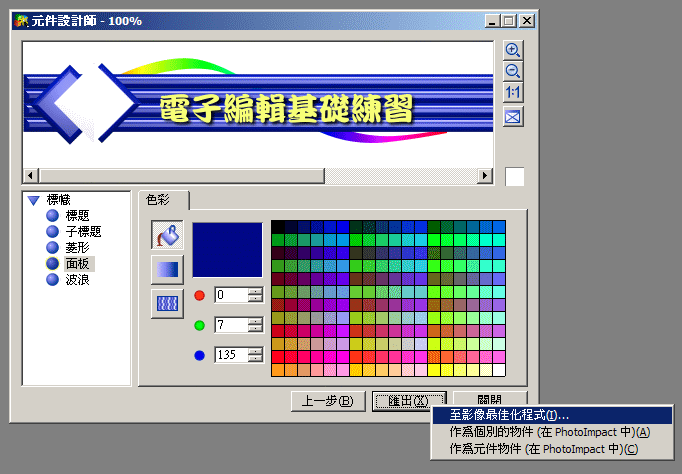Screen dimensions: 682x474
Task: Click the preview scrollbar right arrow
Action: (485, 176)
